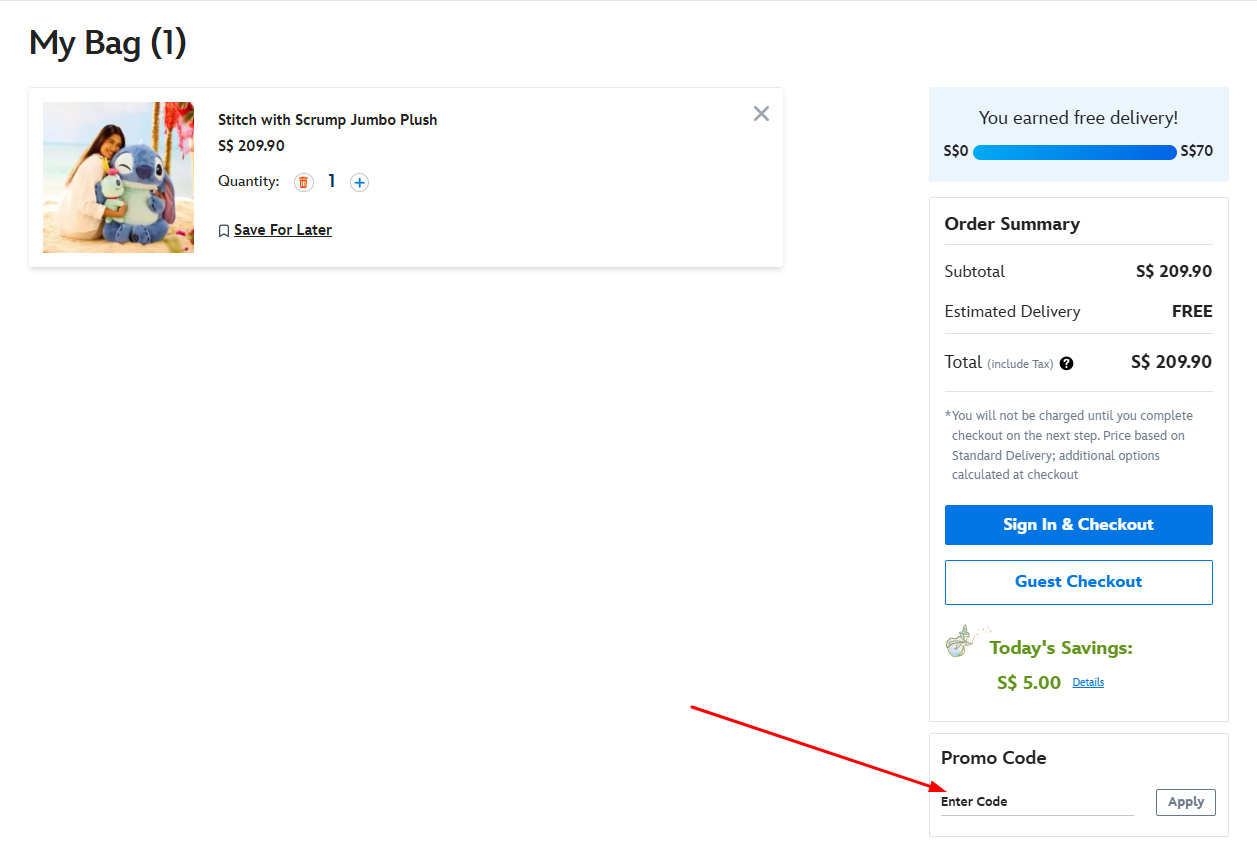Viewport: 1257px width, 859px height.
Task: Select the trash can inside Quantity controls
Action: click(x=303, y=182)
